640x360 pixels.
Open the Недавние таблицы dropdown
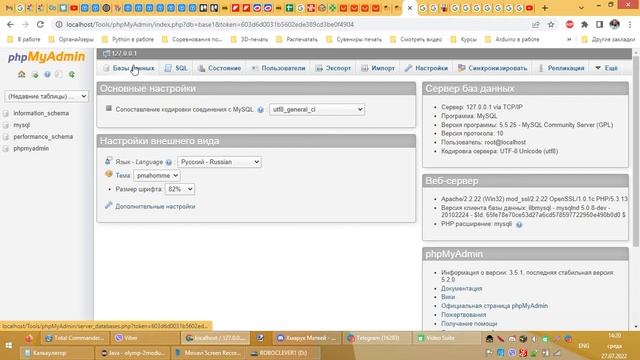46,96
